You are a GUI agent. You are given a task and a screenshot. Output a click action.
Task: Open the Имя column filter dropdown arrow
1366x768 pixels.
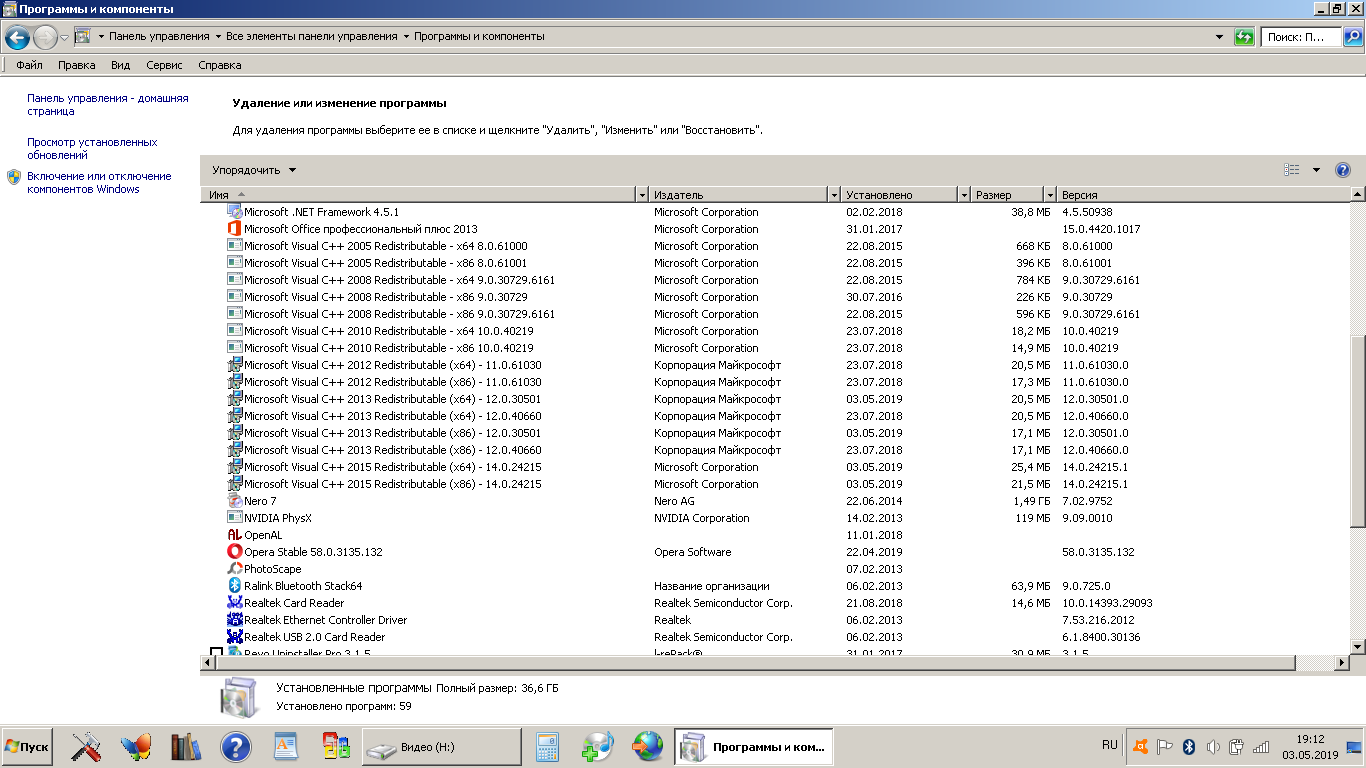[642, 195]
